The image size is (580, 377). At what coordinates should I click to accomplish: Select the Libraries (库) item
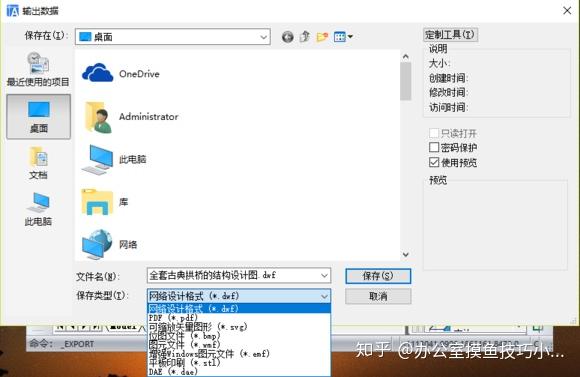tap(105, 202)
